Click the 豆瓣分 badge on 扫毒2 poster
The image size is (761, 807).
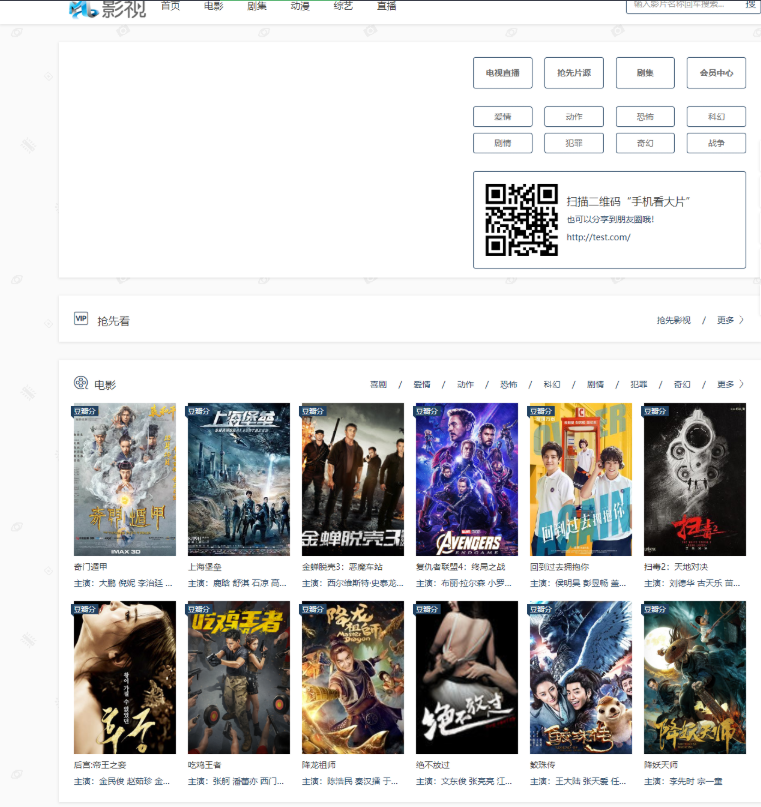coord(658,410)
